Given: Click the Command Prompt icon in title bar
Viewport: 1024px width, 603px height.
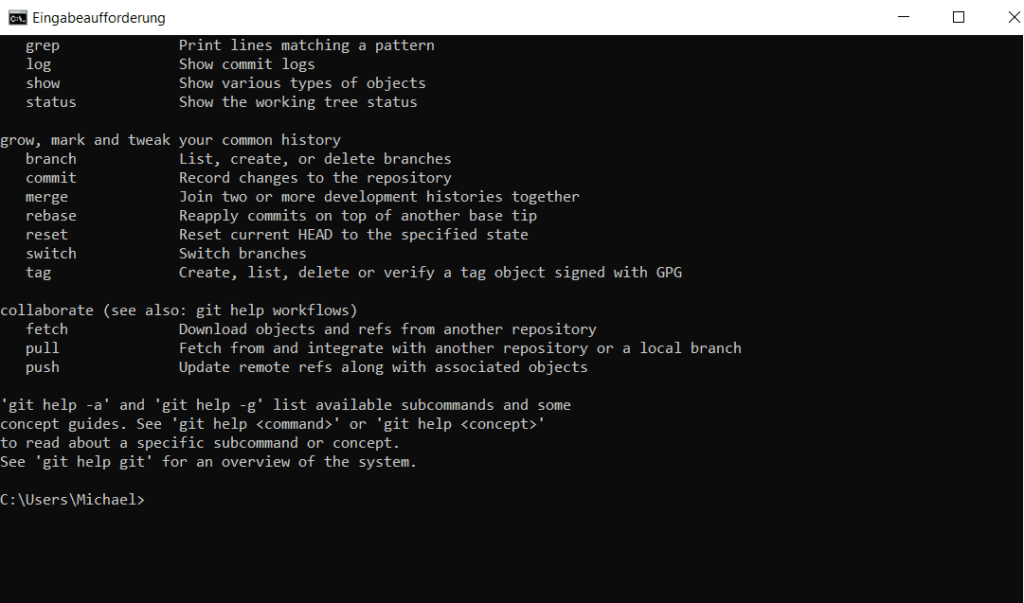Looking at the screenshot, I should (x=18, y=18).
